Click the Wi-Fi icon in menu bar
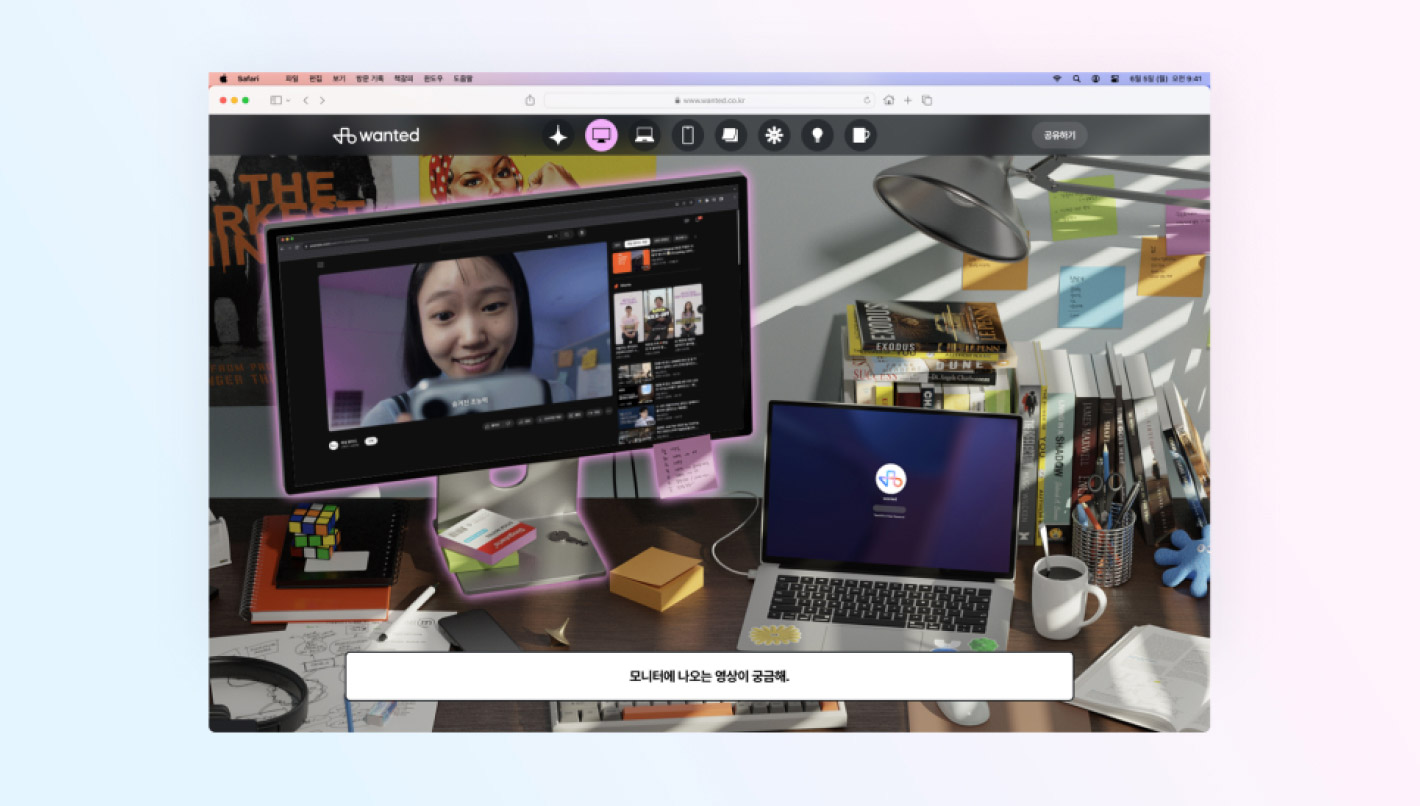 [1057, 78]
